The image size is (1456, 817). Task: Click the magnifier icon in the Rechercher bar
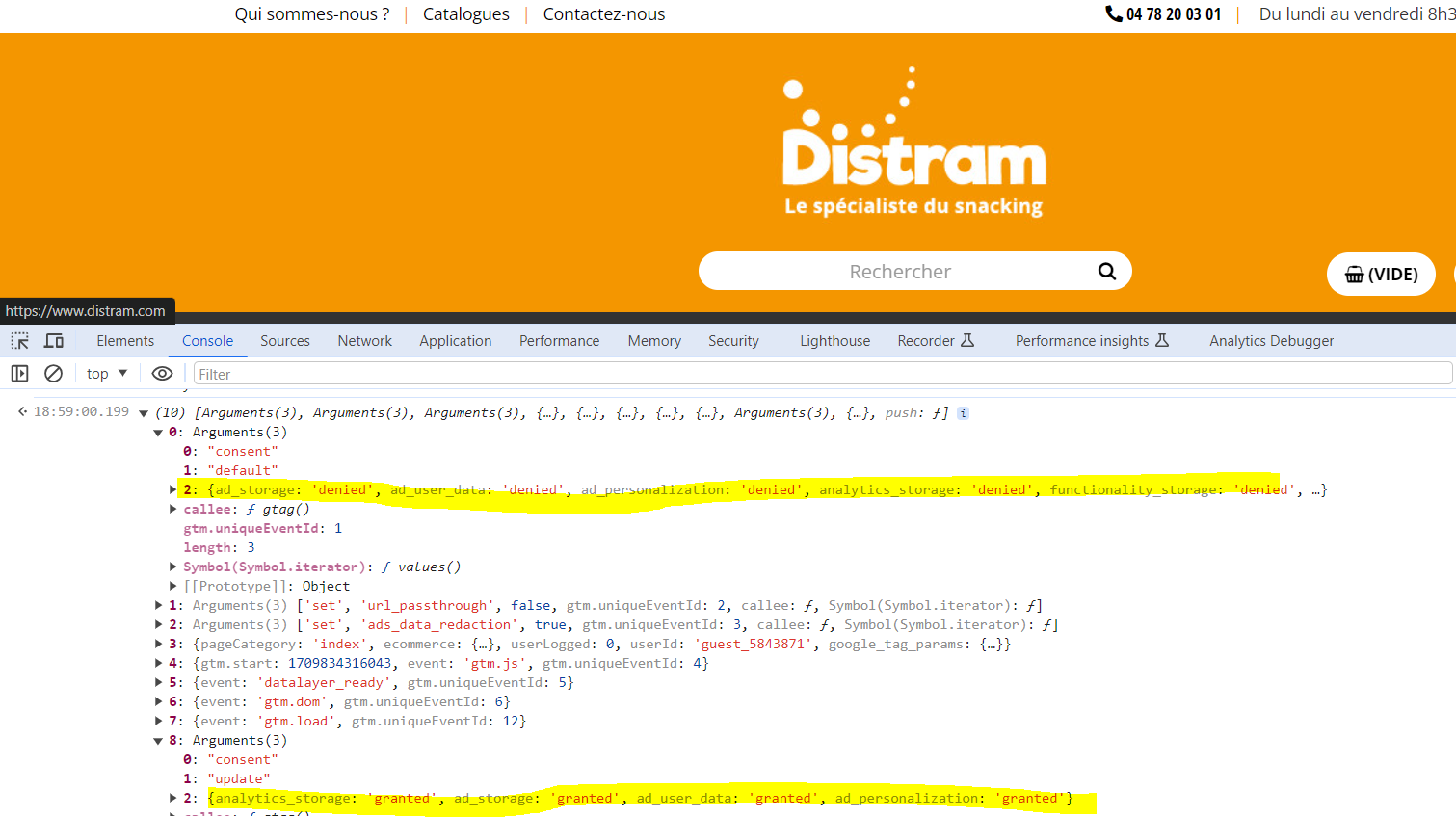coord(1107,272)
